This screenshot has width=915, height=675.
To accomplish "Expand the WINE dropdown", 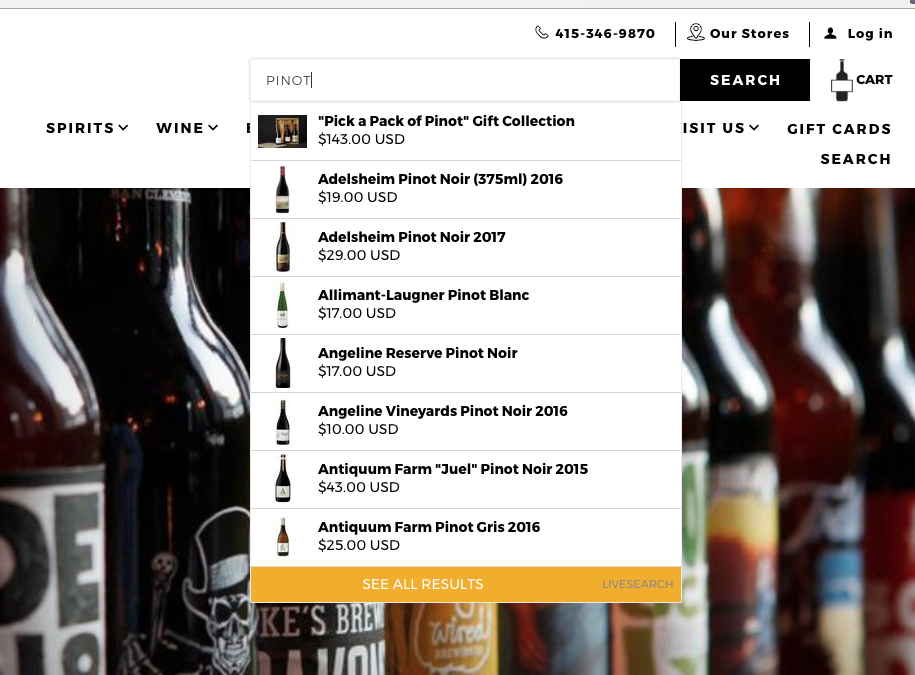I will tap(186, 128).
